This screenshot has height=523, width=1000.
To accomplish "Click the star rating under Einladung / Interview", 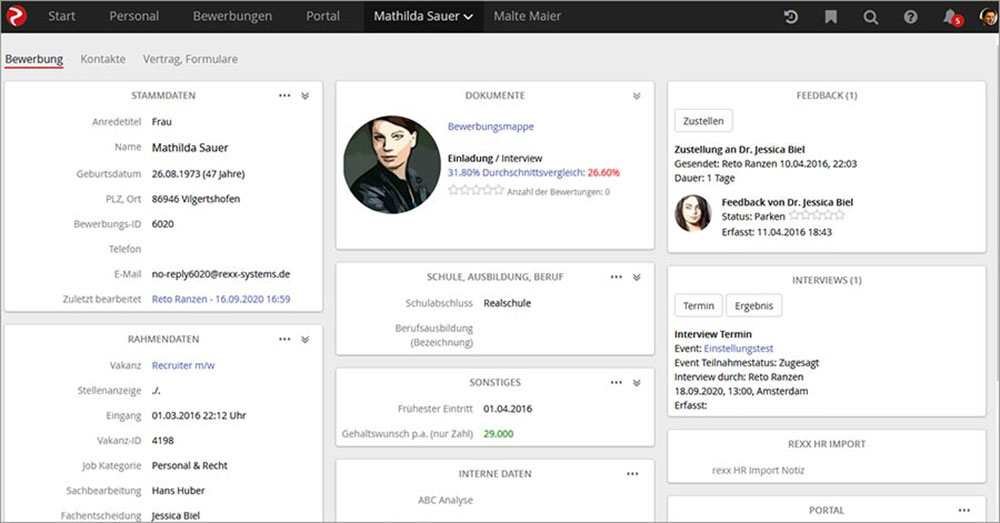I will pyautogui.click(x=476, y=190).
